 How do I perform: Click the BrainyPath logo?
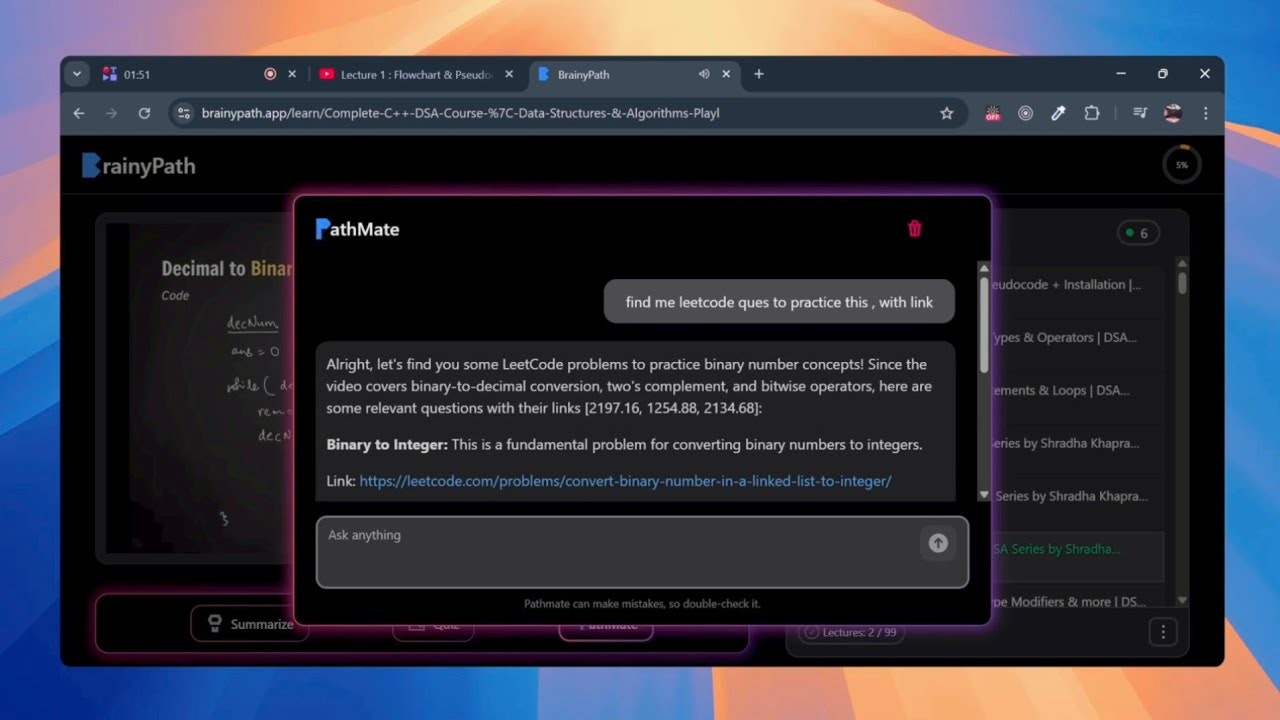[137, 165]
